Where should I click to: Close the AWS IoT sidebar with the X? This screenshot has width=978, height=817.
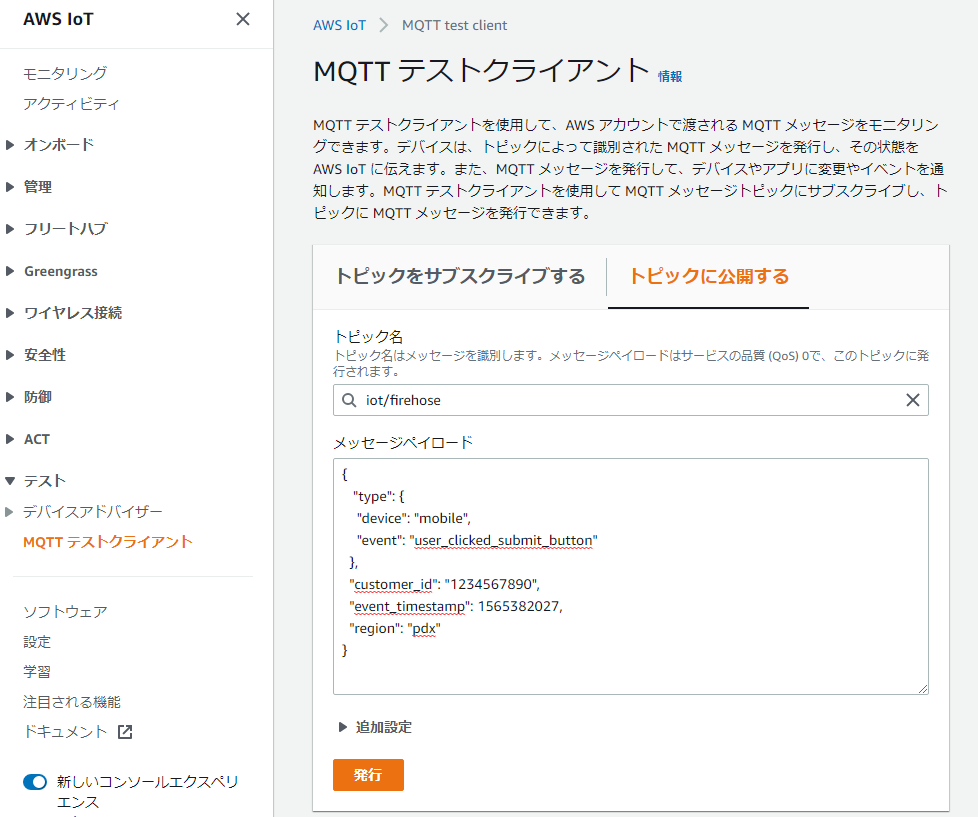pos(243,19)
